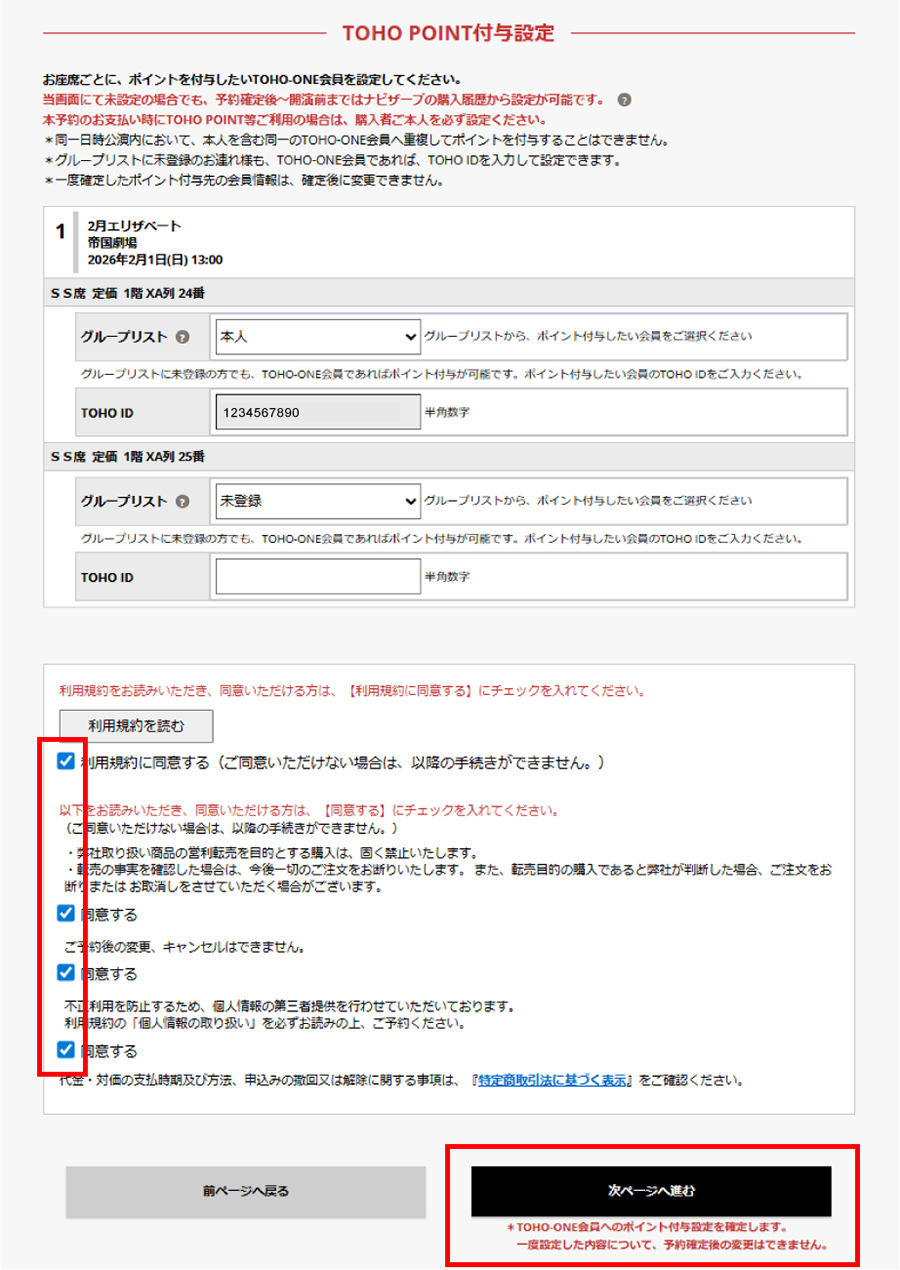The height and width of the screenshot is (1270, 900).
Task: Click the SS席 1階 XA列 25番 seat header
Action: [x=128, y=456]
